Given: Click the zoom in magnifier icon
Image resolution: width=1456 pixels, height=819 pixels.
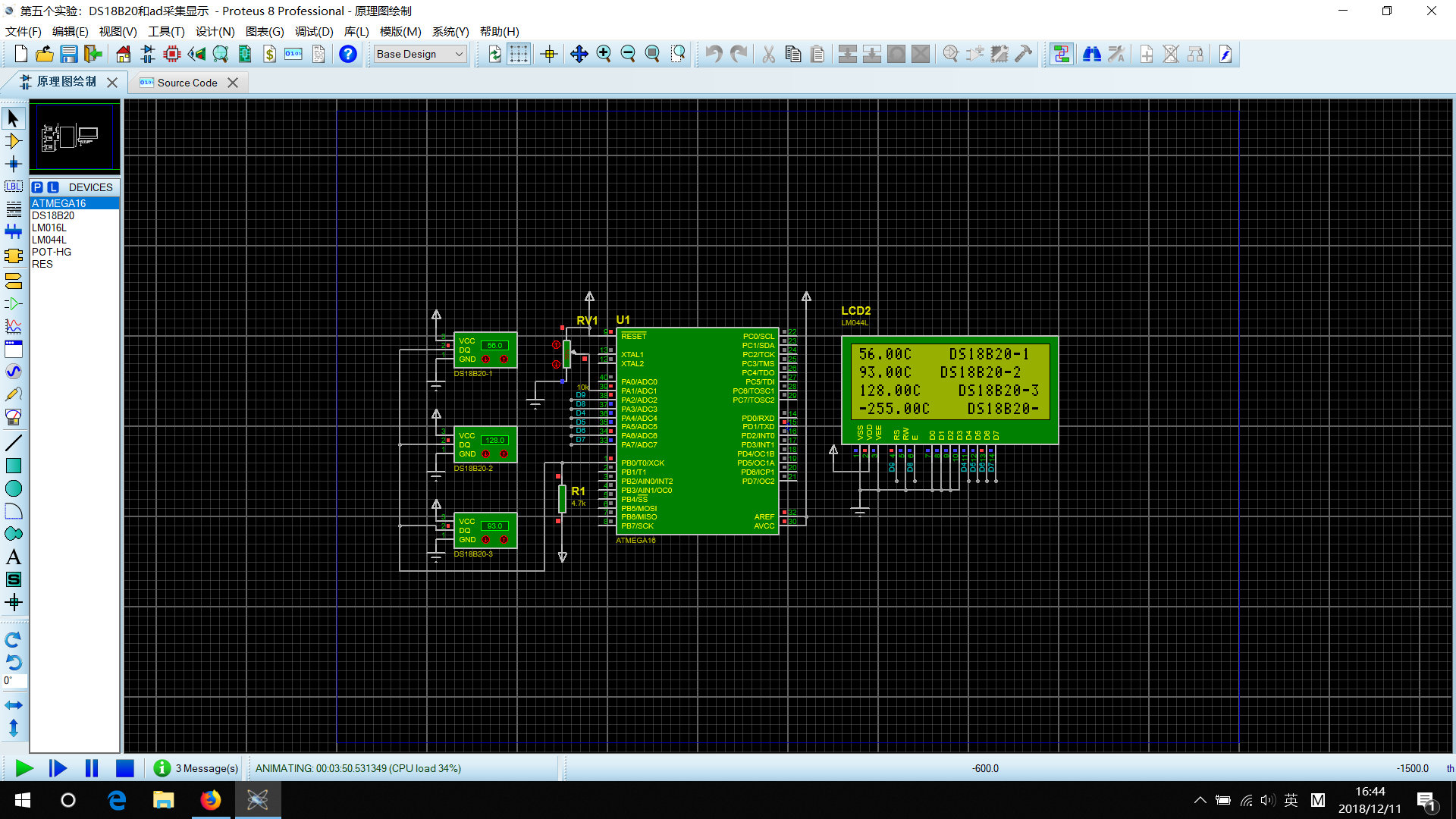Looking at the screenshot, I should [604, 54].
